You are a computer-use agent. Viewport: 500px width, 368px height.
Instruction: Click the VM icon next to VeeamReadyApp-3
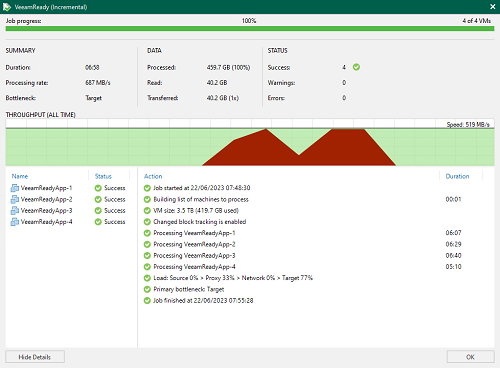point(15,211)
